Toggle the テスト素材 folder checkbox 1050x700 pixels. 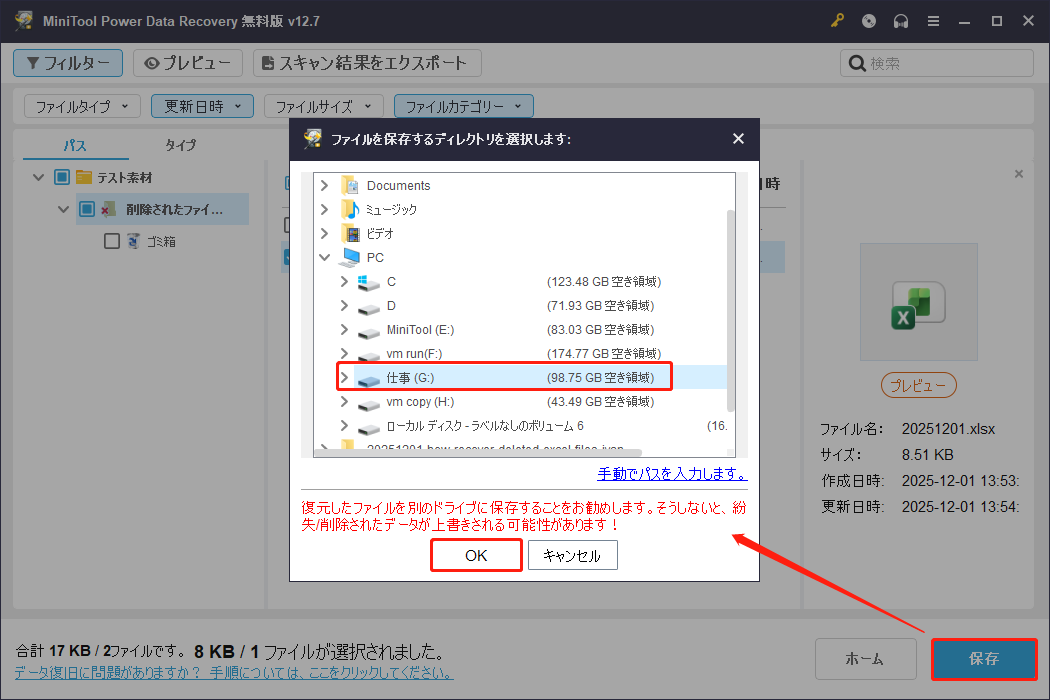tap(60, 176)
